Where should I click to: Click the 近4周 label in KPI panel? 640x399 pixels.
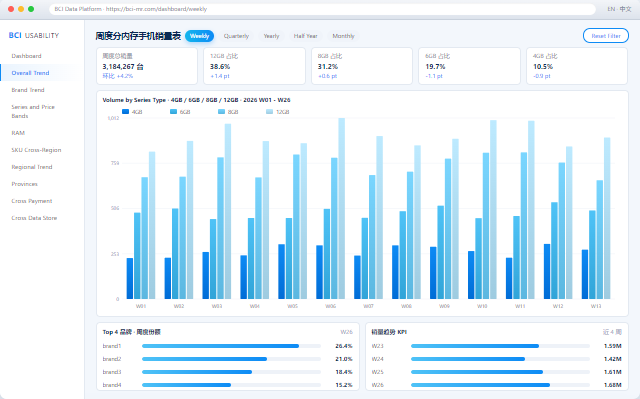pos(612,332)
